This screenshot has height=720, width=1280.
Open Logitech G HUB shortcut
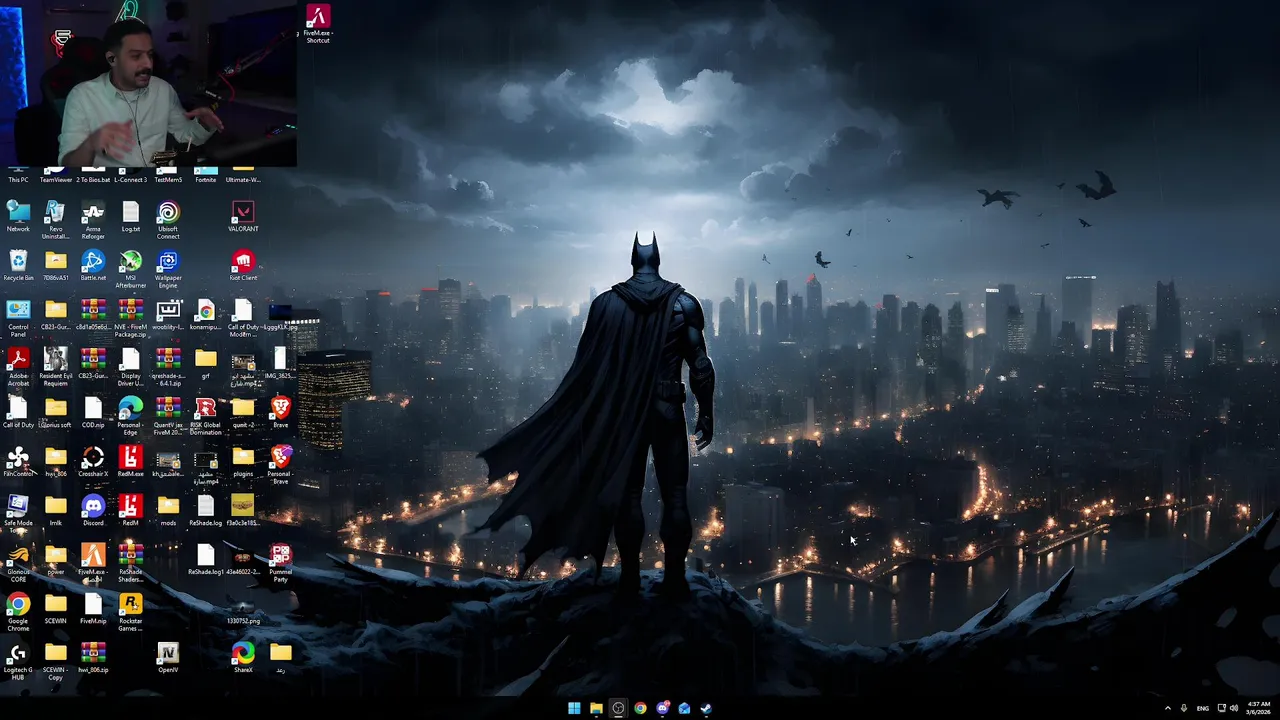[x=18, y=661]
